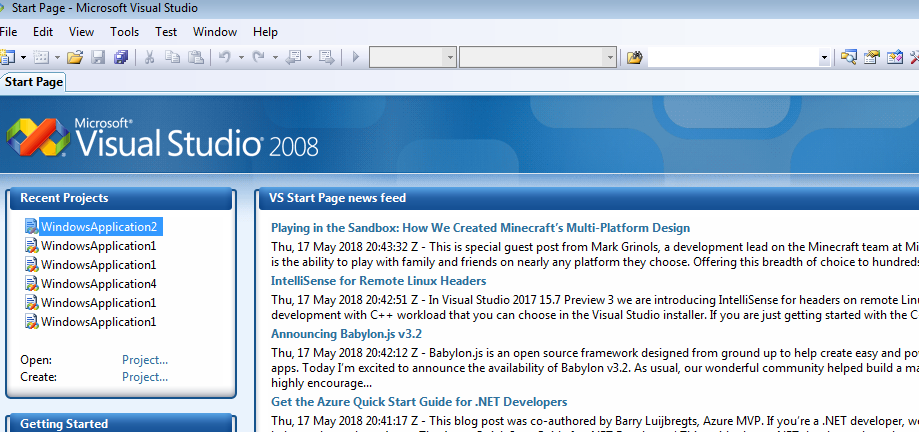919x432 pixels.
Task: Click the New Project toolbar icon
Action: pyautogui.click(x=8, y=57)
